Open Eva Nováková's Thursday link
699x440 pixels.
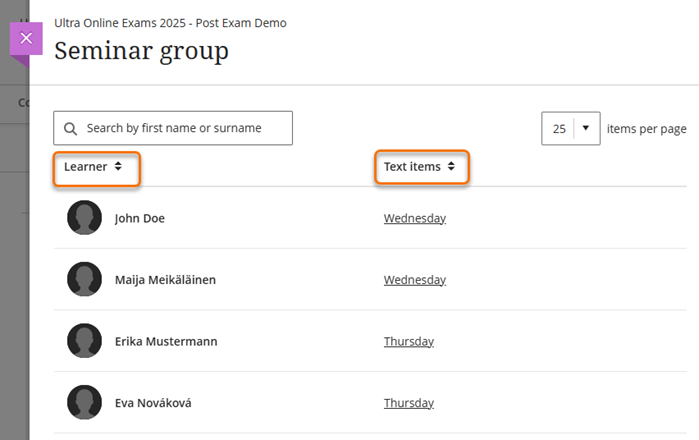pos(408,403)
